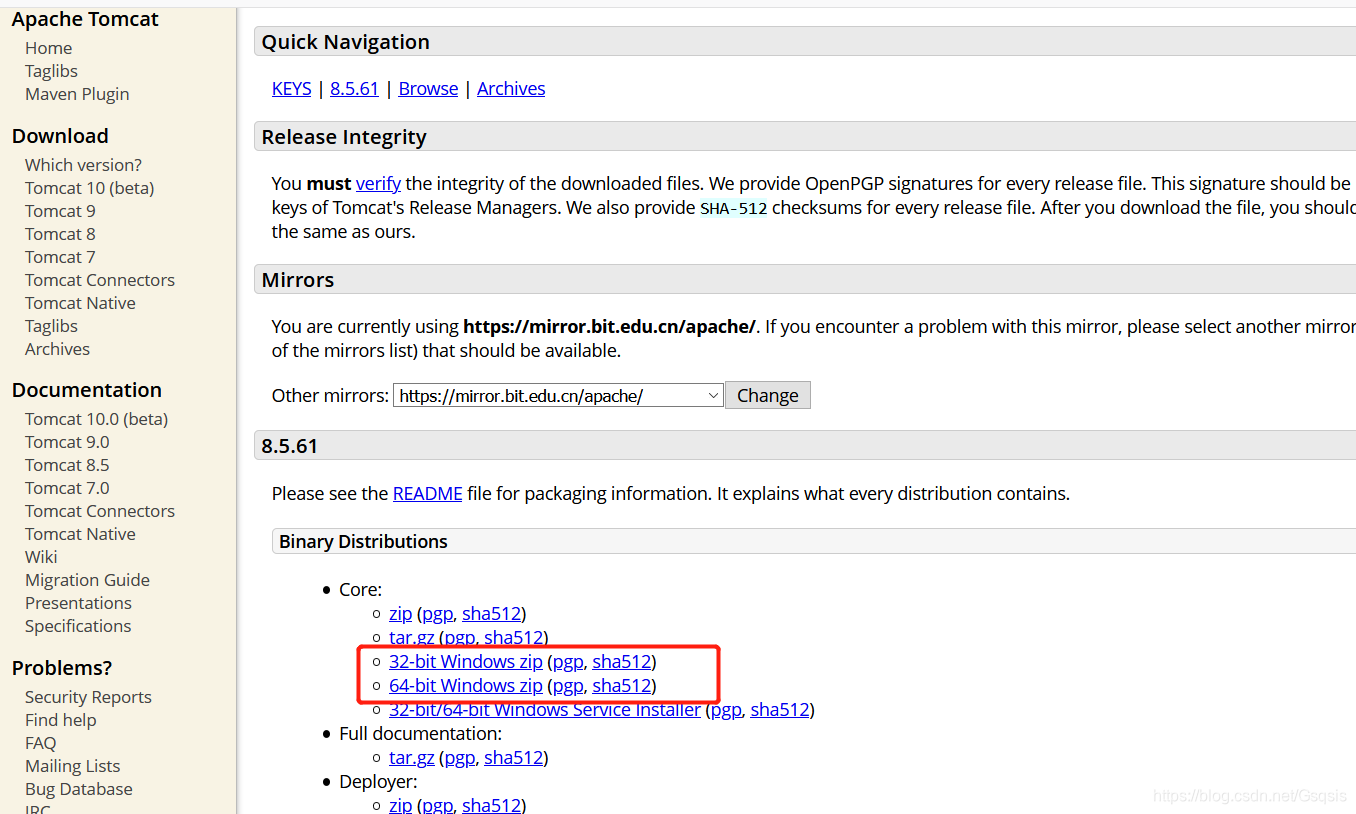This screenshot has height=814, width=1356.
Task: Open sha512 checksum for Core zip
Action: 491,613
